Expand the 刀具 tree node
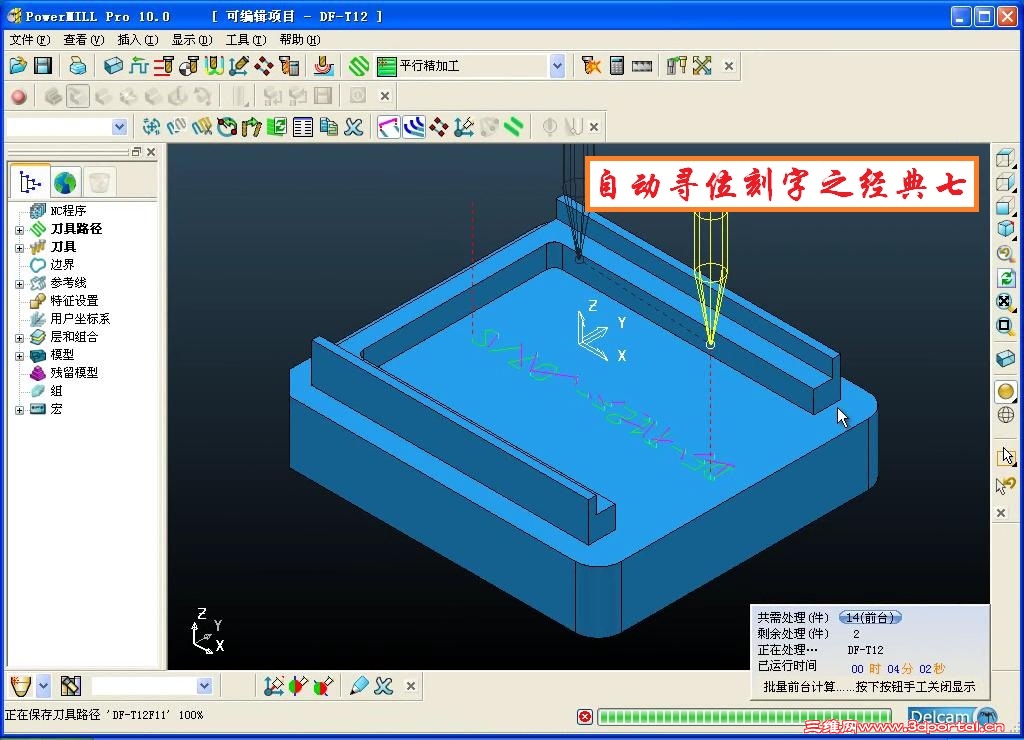Screen dimensions: 1024x740 (19, 248)
